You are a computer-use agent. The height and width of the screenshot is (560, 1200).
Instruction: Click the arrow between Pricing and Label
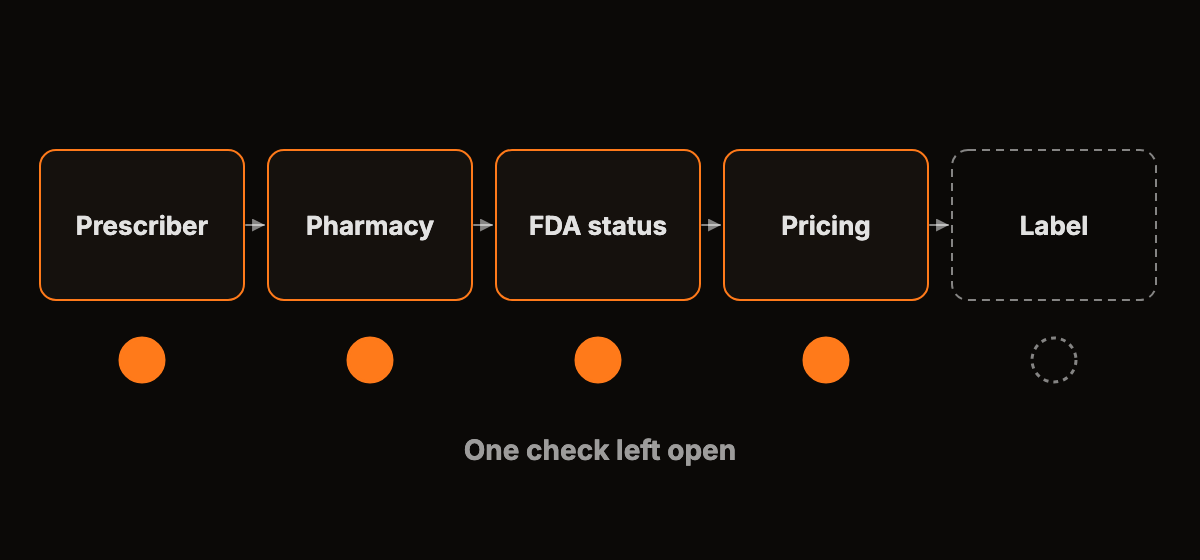[940, 225]
